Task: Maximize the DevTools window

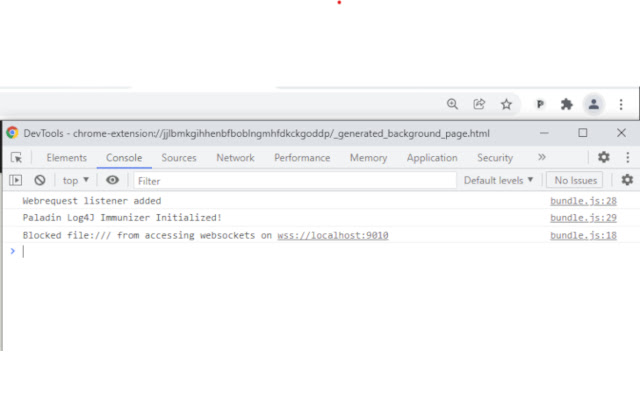Action: 582,133
